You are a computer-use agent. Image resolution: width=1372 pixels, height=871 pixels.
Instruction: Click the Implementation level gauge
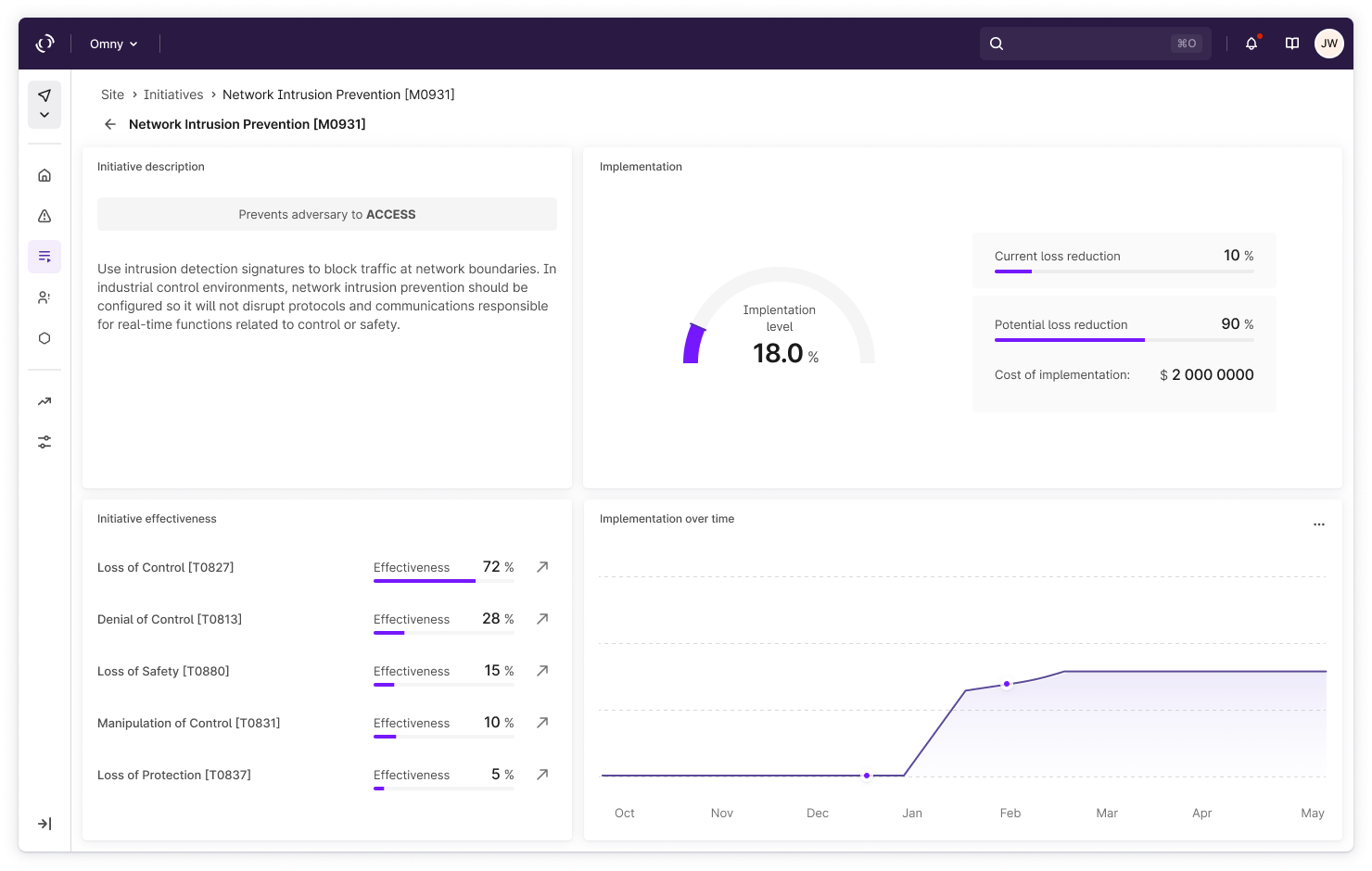tap(780, 317)
